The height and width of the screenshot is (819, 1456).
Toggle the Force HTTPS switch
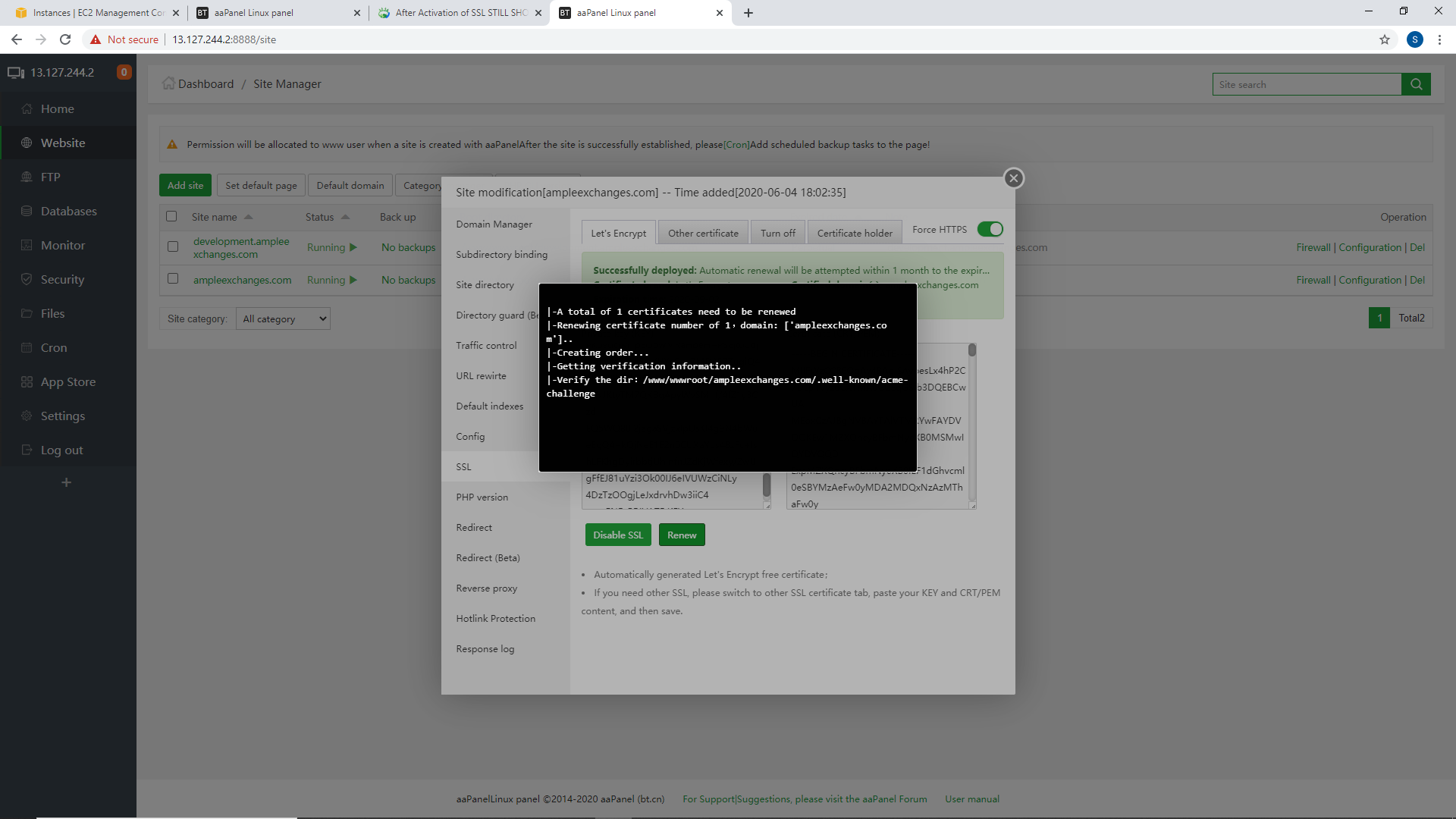point(990,229)
